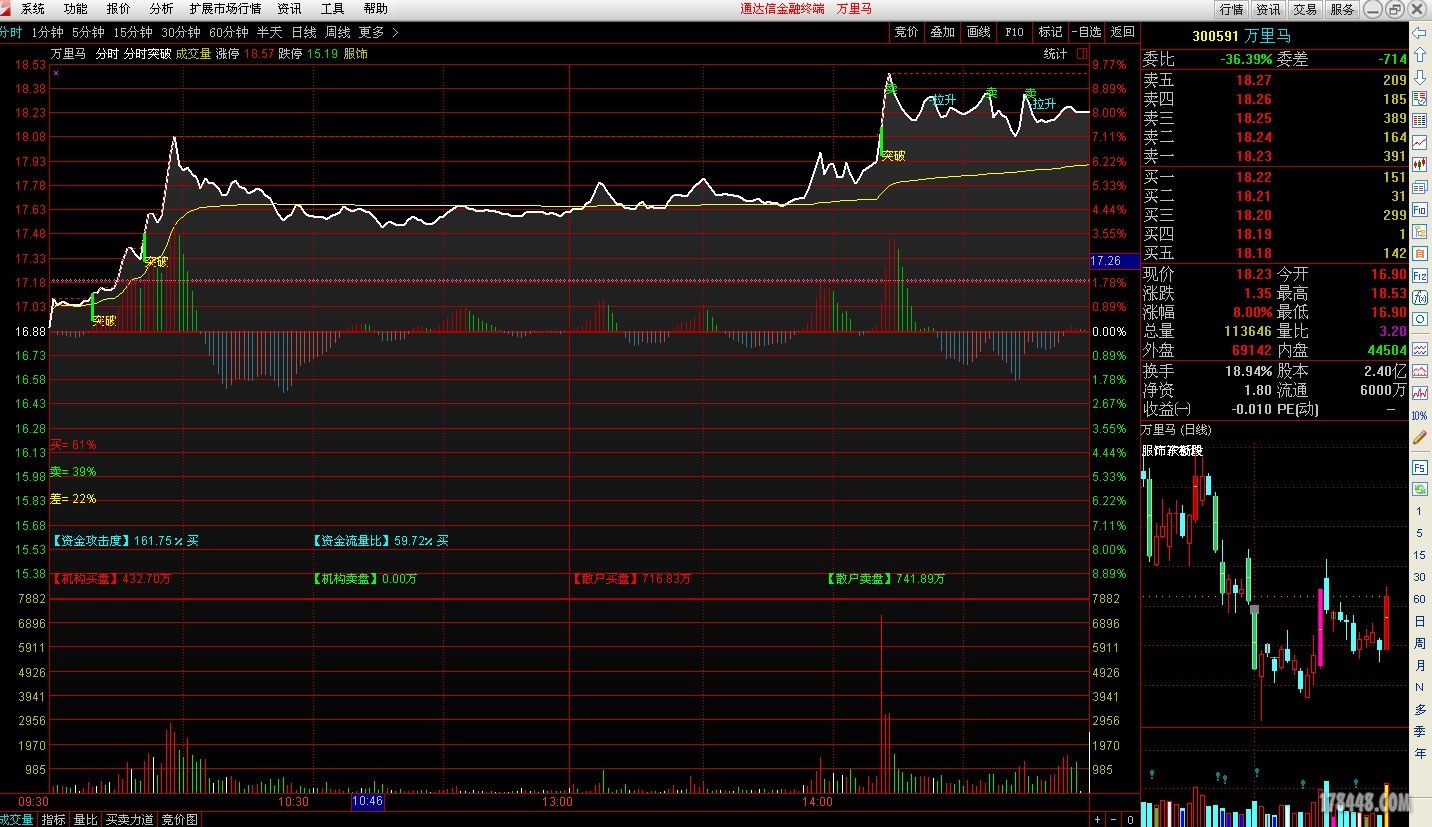This screenshot has height=827, width=1432.
Task: Select the pencil drawing tool icon
Action: (1419, 438)
